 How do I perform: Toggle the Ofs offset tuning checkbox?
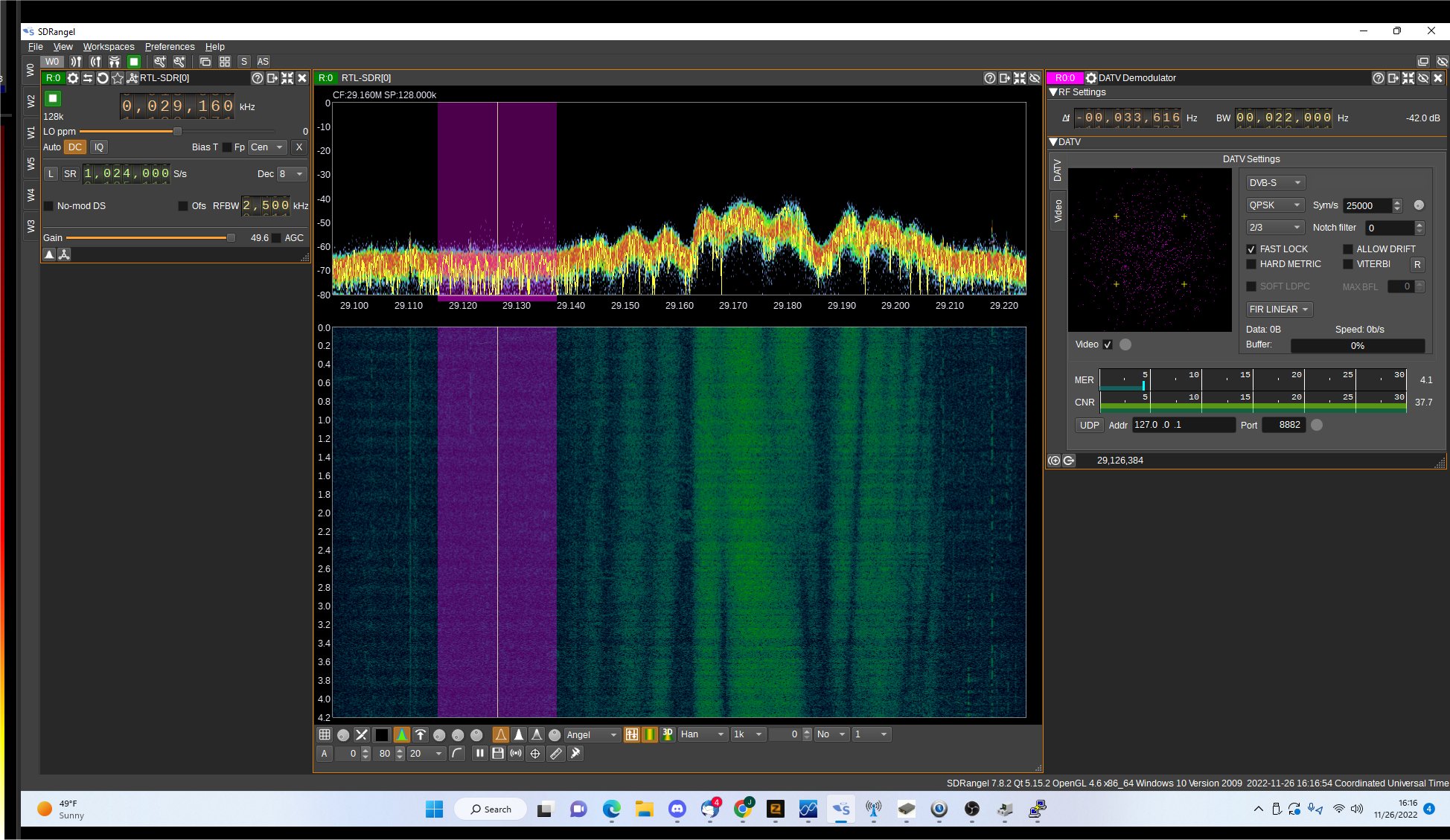click(183, 206)
